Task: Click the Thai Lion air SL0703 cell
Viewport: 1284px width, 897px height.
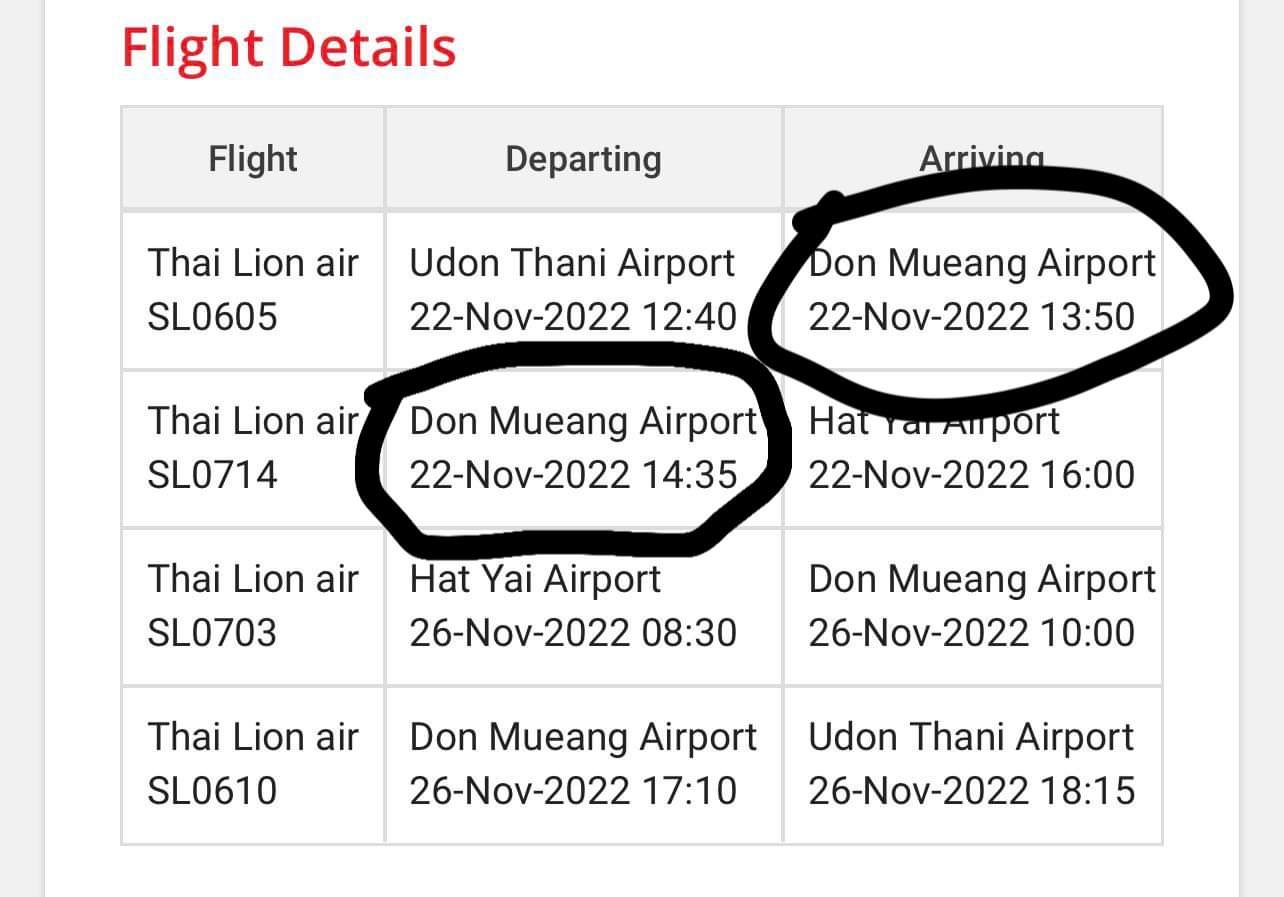Action: (x=253, y=606)
